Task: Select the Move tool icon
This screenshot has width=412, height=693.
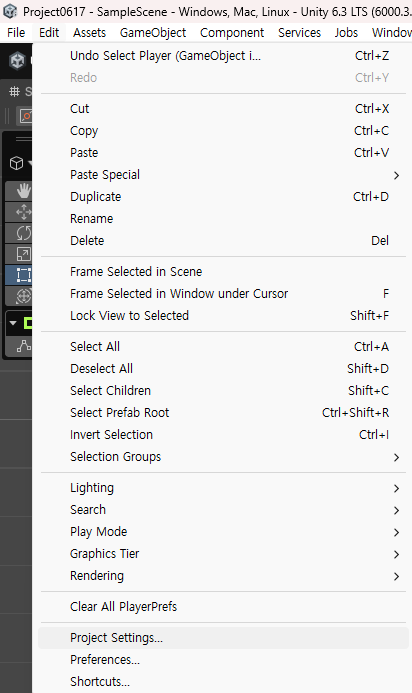Action: click(23, 212)
